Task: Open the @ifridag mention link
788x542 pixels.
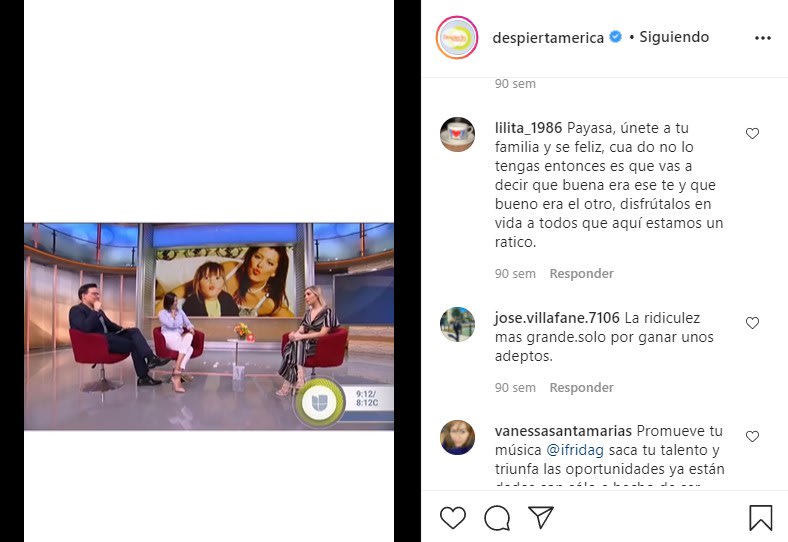Action: point(574,450)
